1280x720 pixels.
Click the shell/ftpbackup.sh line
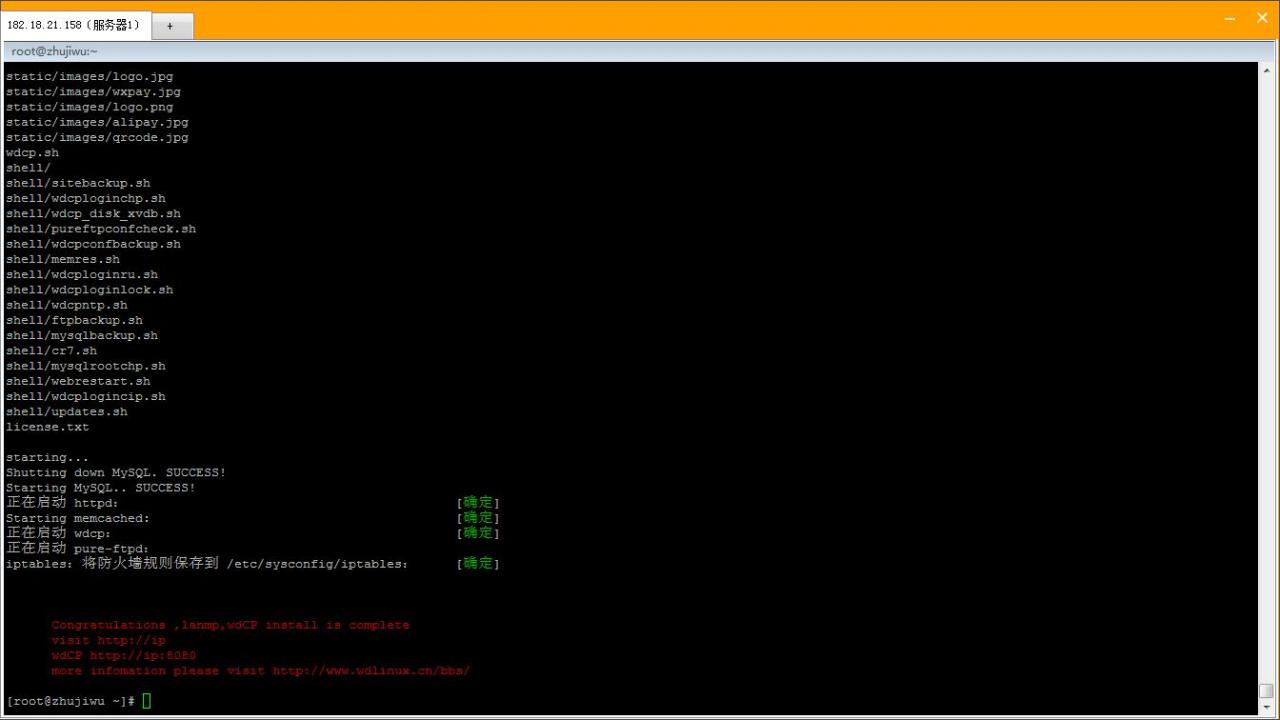tap(74, 320)
